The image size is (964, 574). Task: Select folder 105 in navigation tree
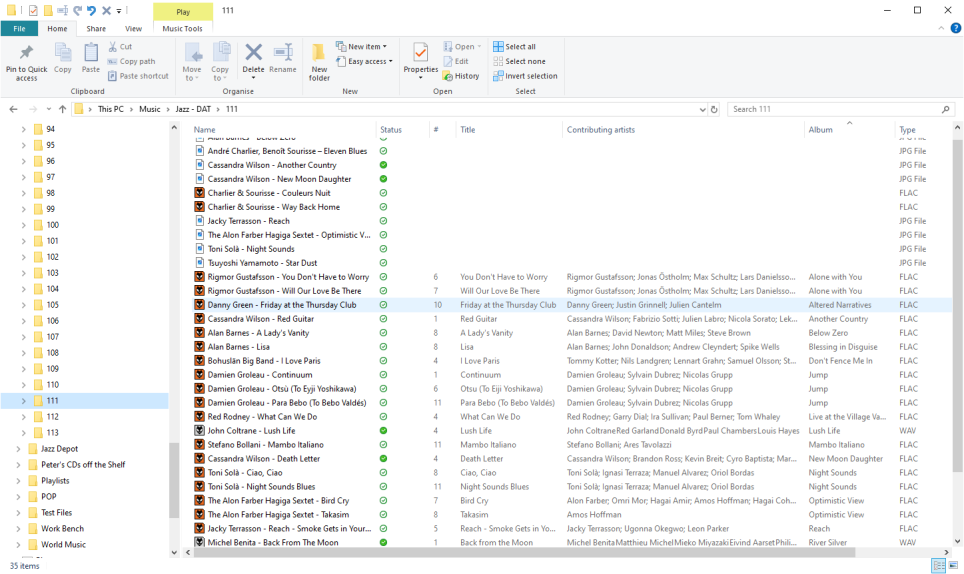point(53,305)
